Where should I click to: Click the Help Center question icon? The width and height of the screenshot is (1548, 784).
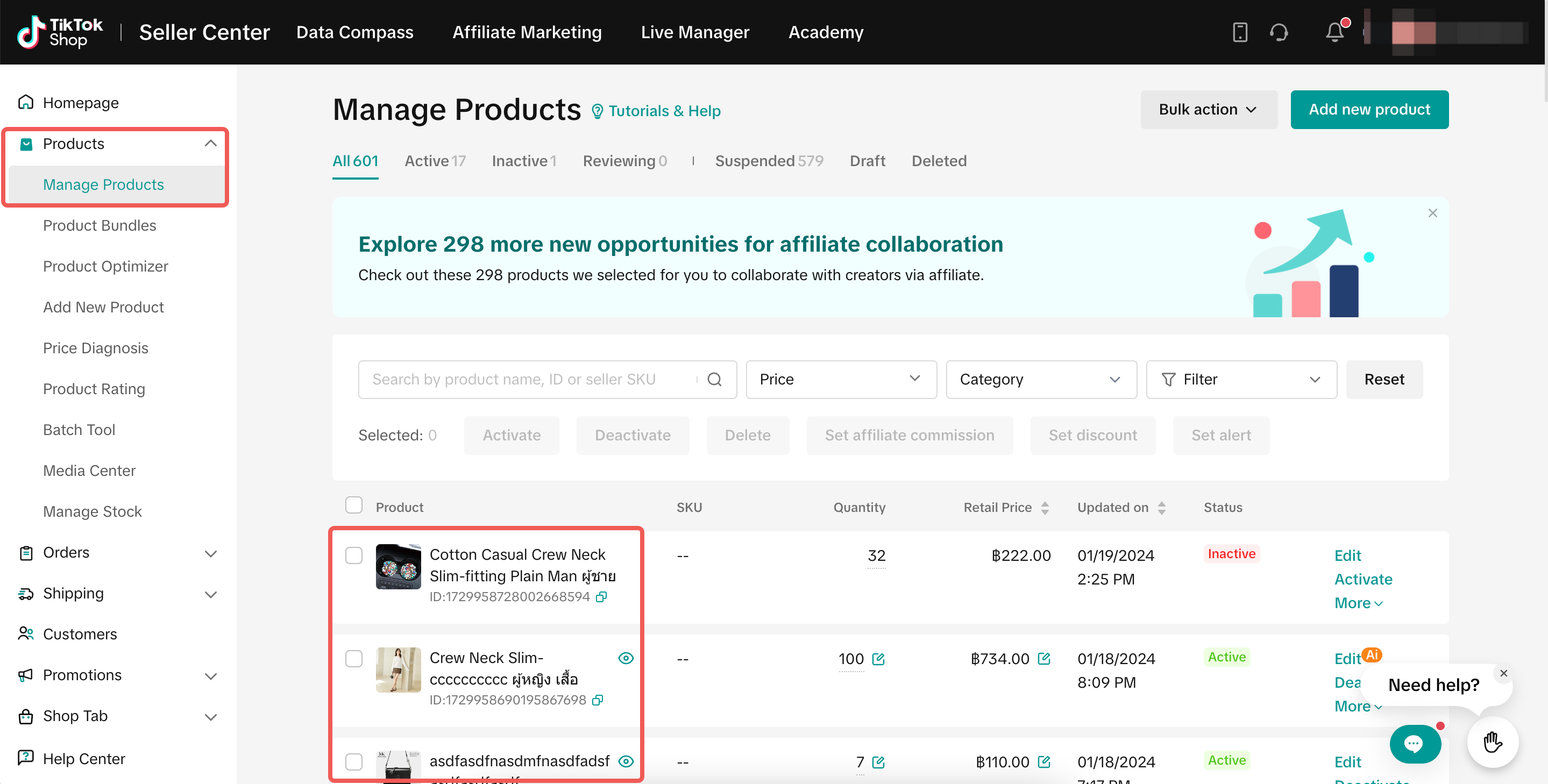(x=26, y=758)
